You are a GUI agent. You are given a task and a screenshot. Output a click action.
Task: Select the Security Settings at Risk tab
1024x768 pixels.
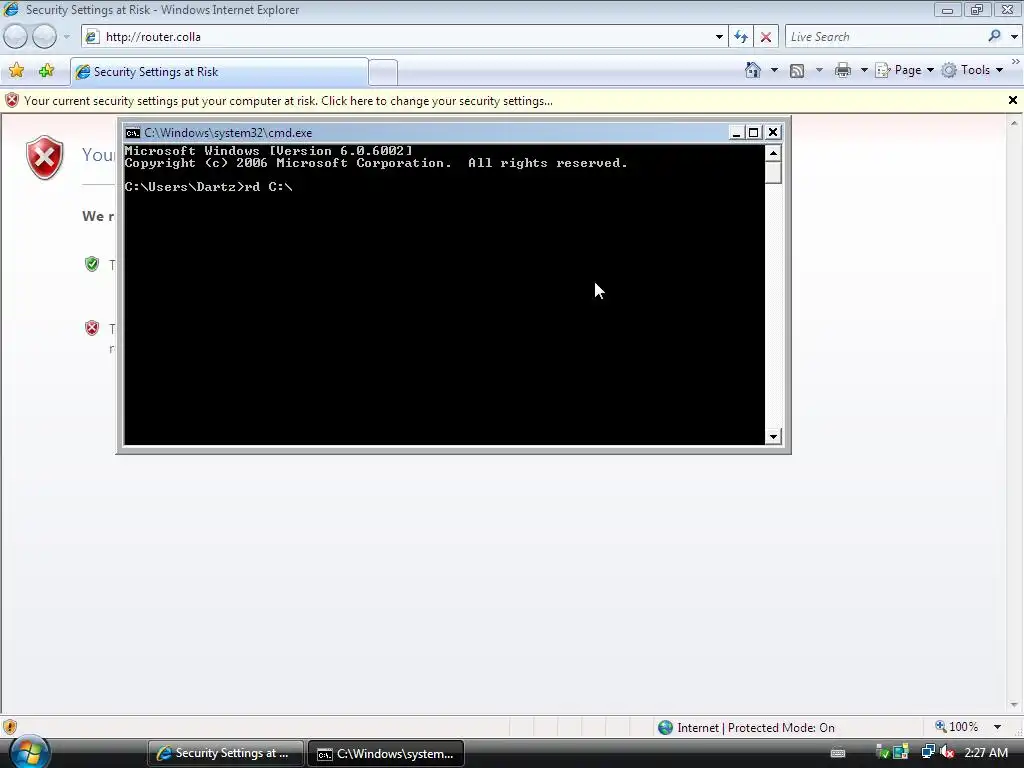219,72
